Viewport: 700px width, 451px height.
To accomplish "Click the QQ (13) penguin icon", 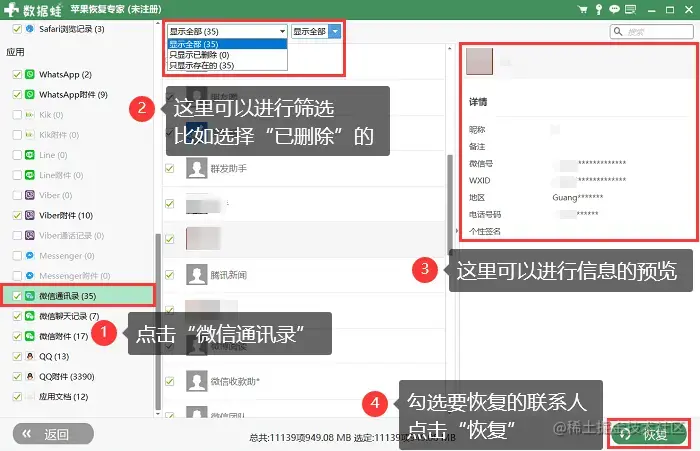I will point(30,356).
